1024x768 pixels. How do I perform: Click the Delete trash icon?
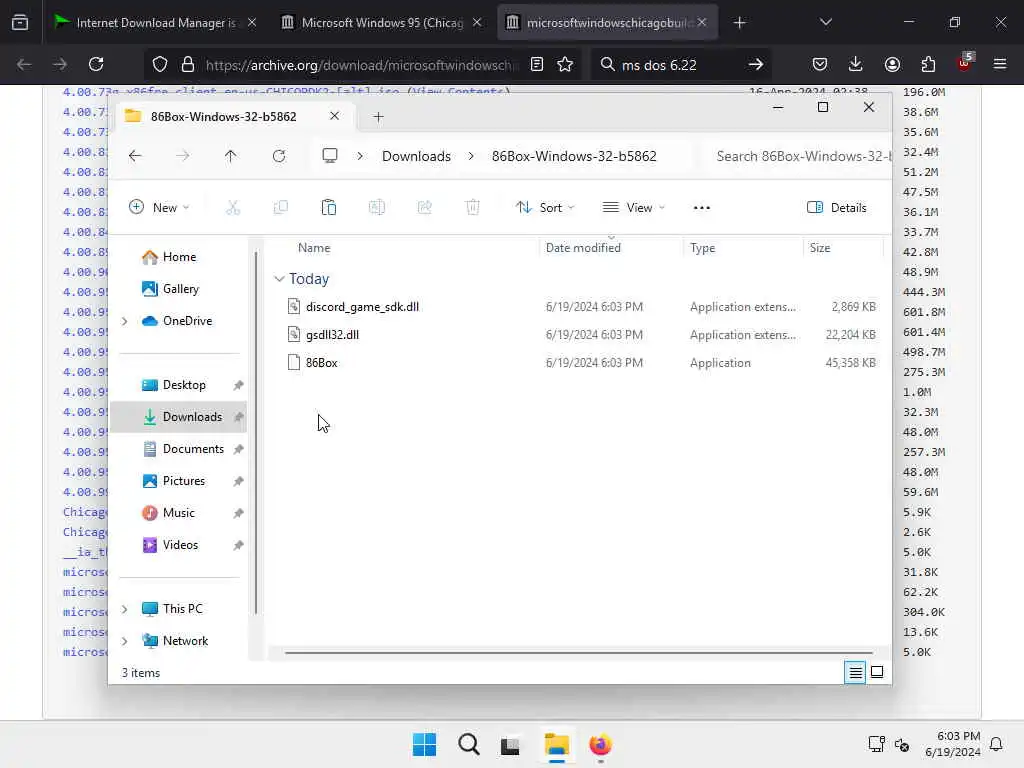pyautogui.click(x=472, y=208)
